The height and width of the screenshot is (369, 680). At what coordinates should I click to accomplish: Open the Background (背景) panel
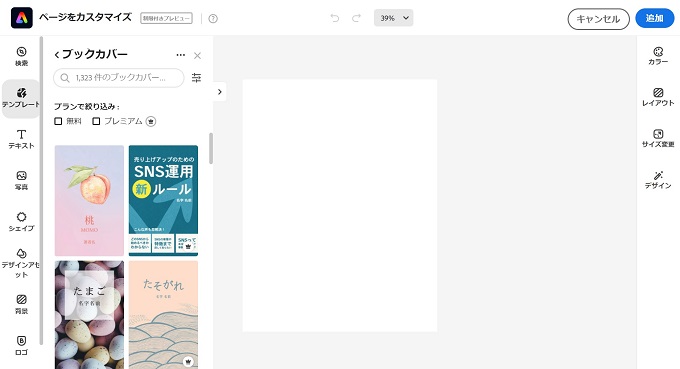pos(21,304)
